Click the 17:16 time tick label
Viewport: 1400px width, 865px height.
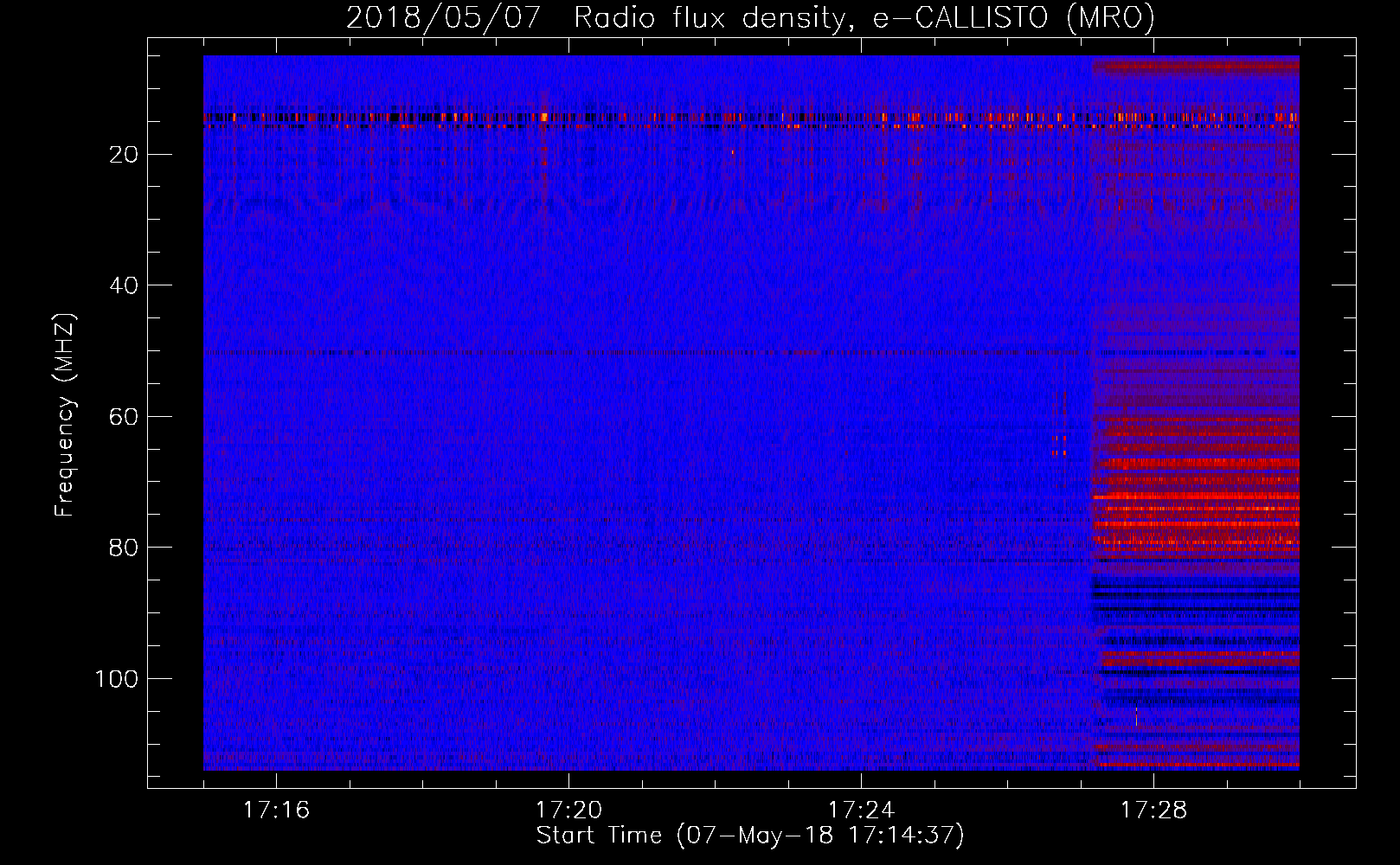tap(276, 811)
